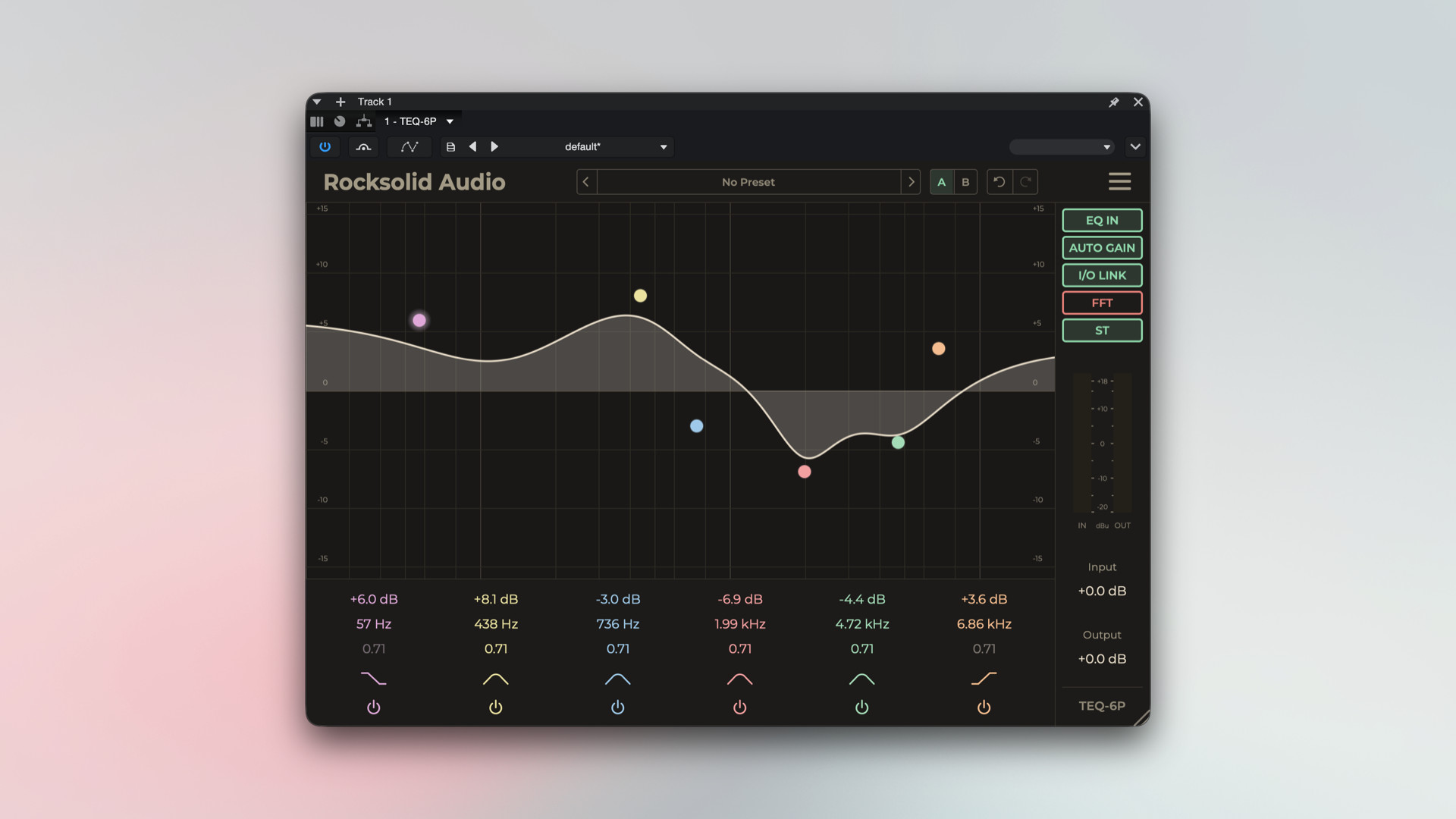Click the No Preset name field
The height and width of the screenshot is (819, 1456).
(x=748, y=182)
